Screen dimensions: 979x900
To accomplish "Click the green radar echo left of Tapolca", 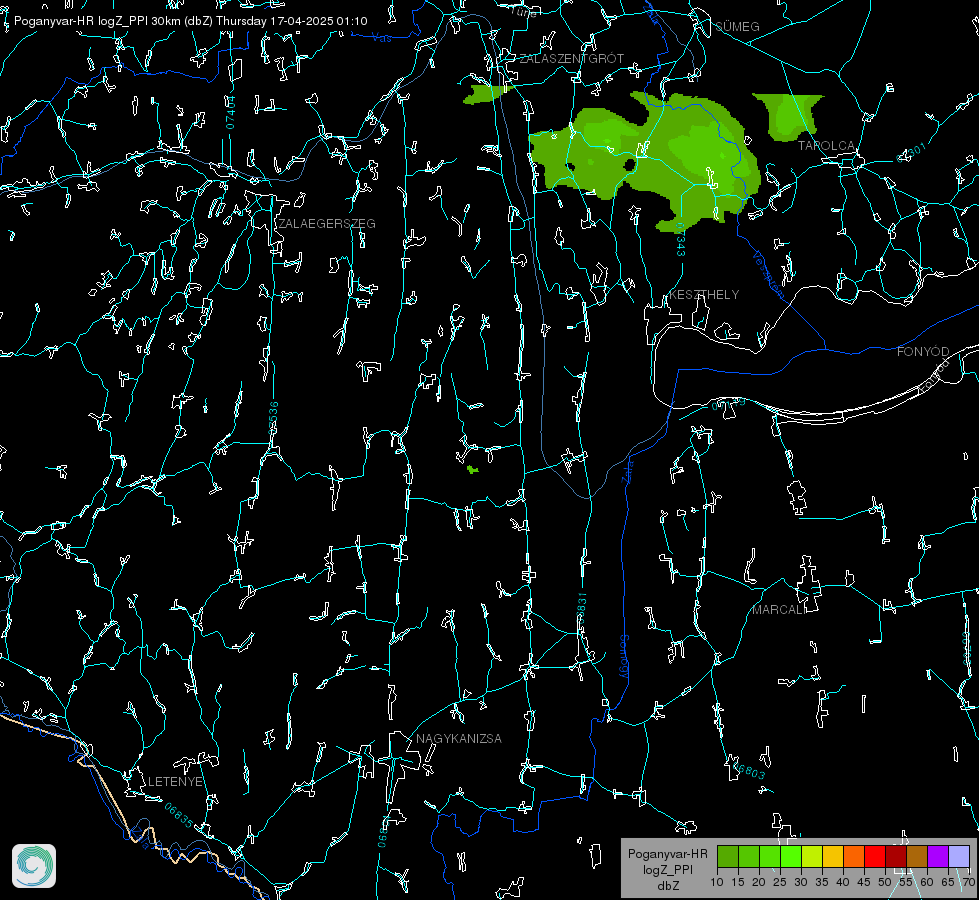I will coord(788,116).
